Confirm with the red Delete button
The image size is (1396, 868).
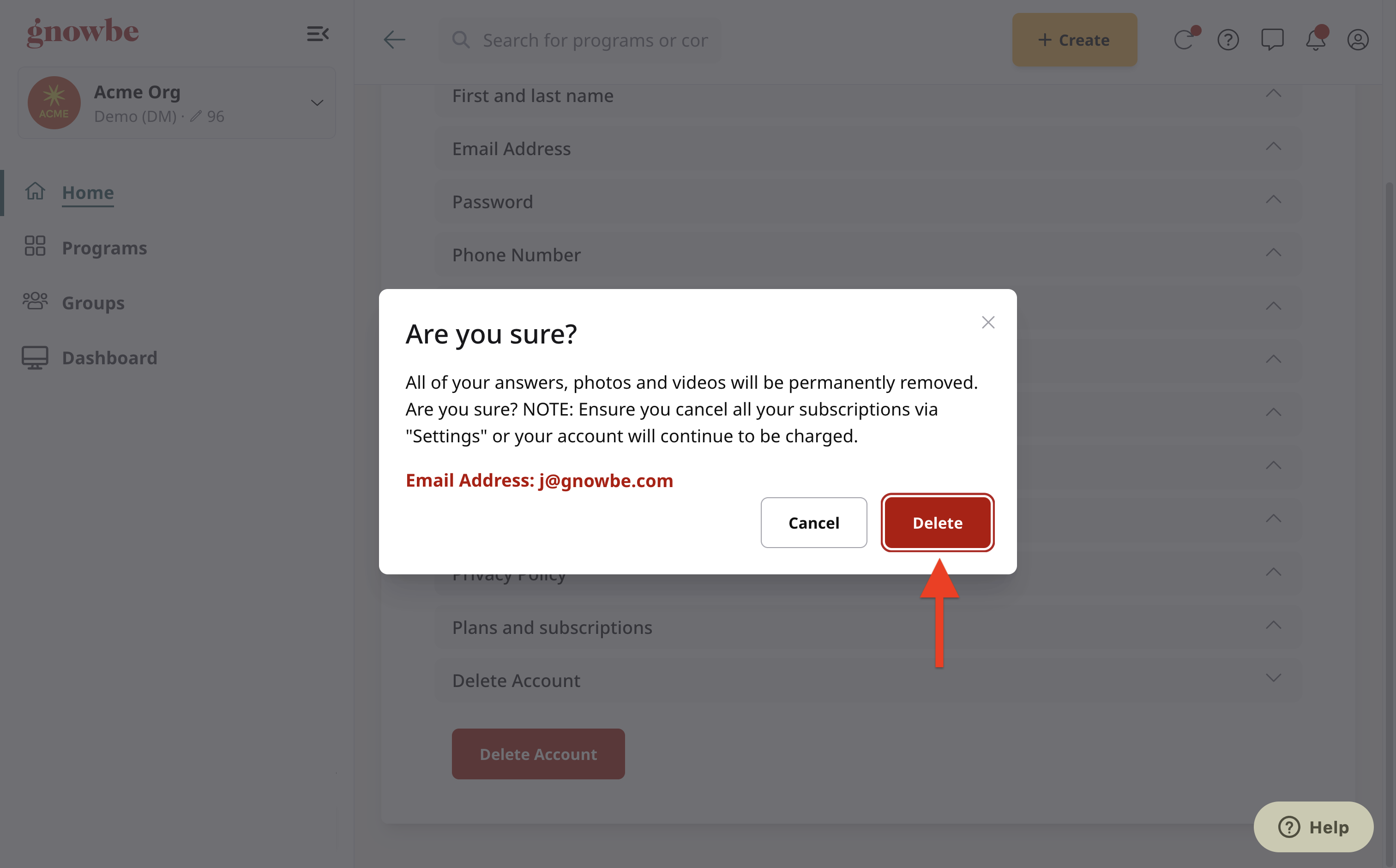(x=938, y=522)
